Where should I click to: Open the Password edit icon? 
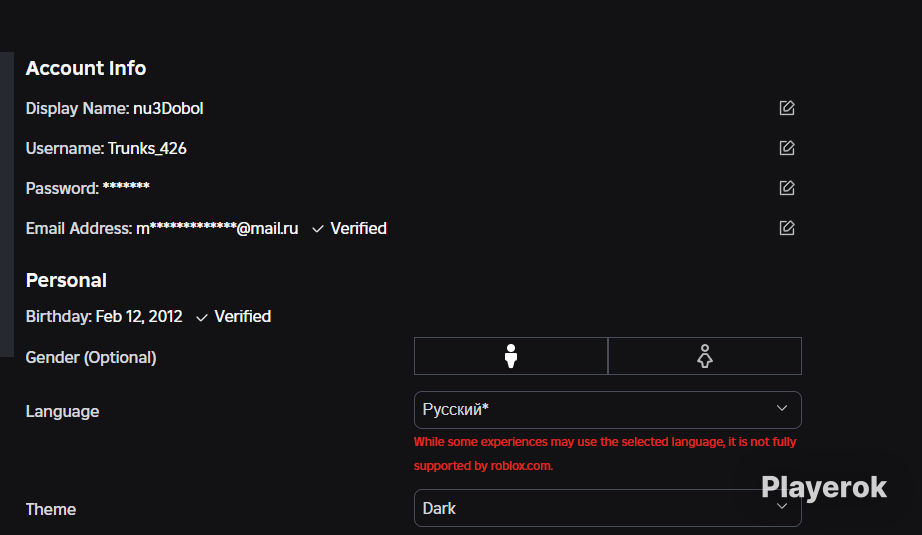pyautogui.click(x=787, y=188)
